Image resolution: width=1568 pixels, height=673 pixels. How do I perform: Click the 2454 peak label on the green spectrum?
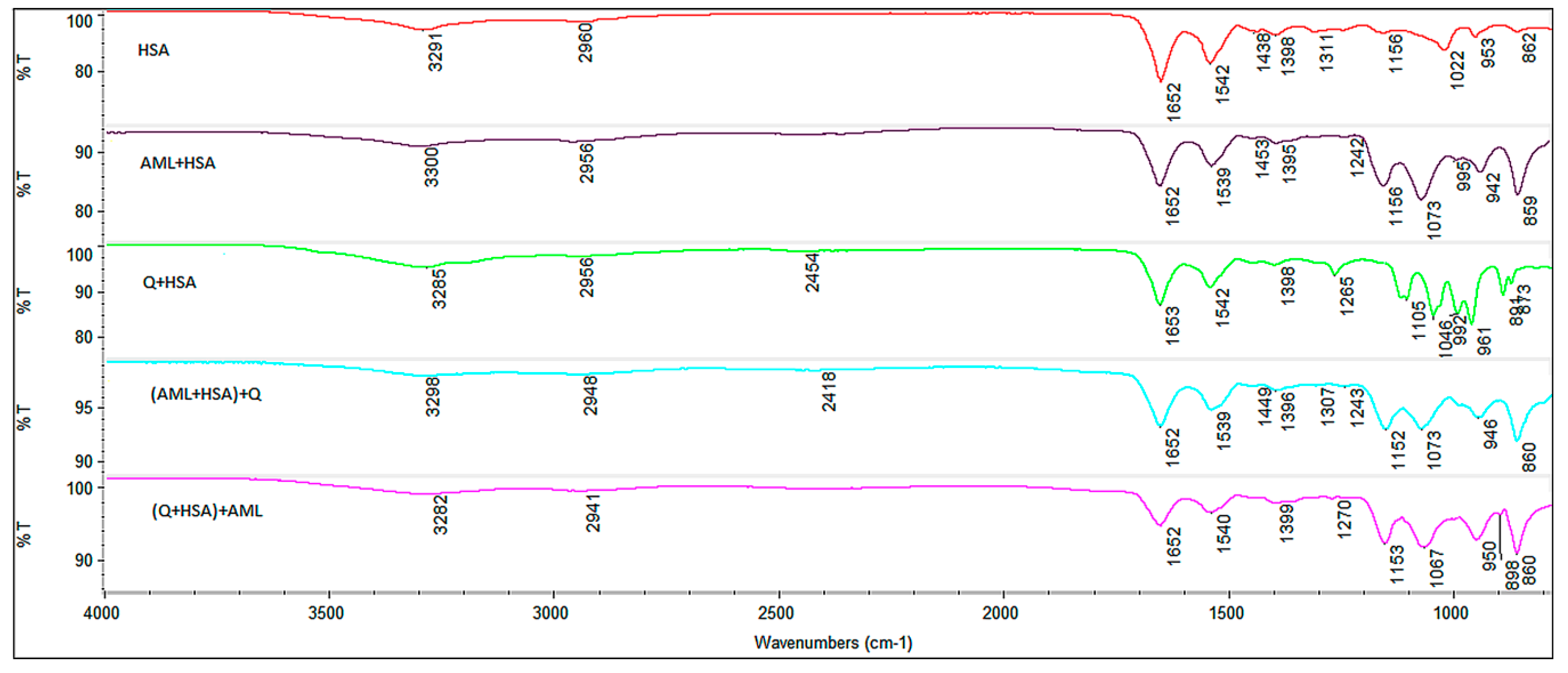pyautogui.click(x=813, y=273)
